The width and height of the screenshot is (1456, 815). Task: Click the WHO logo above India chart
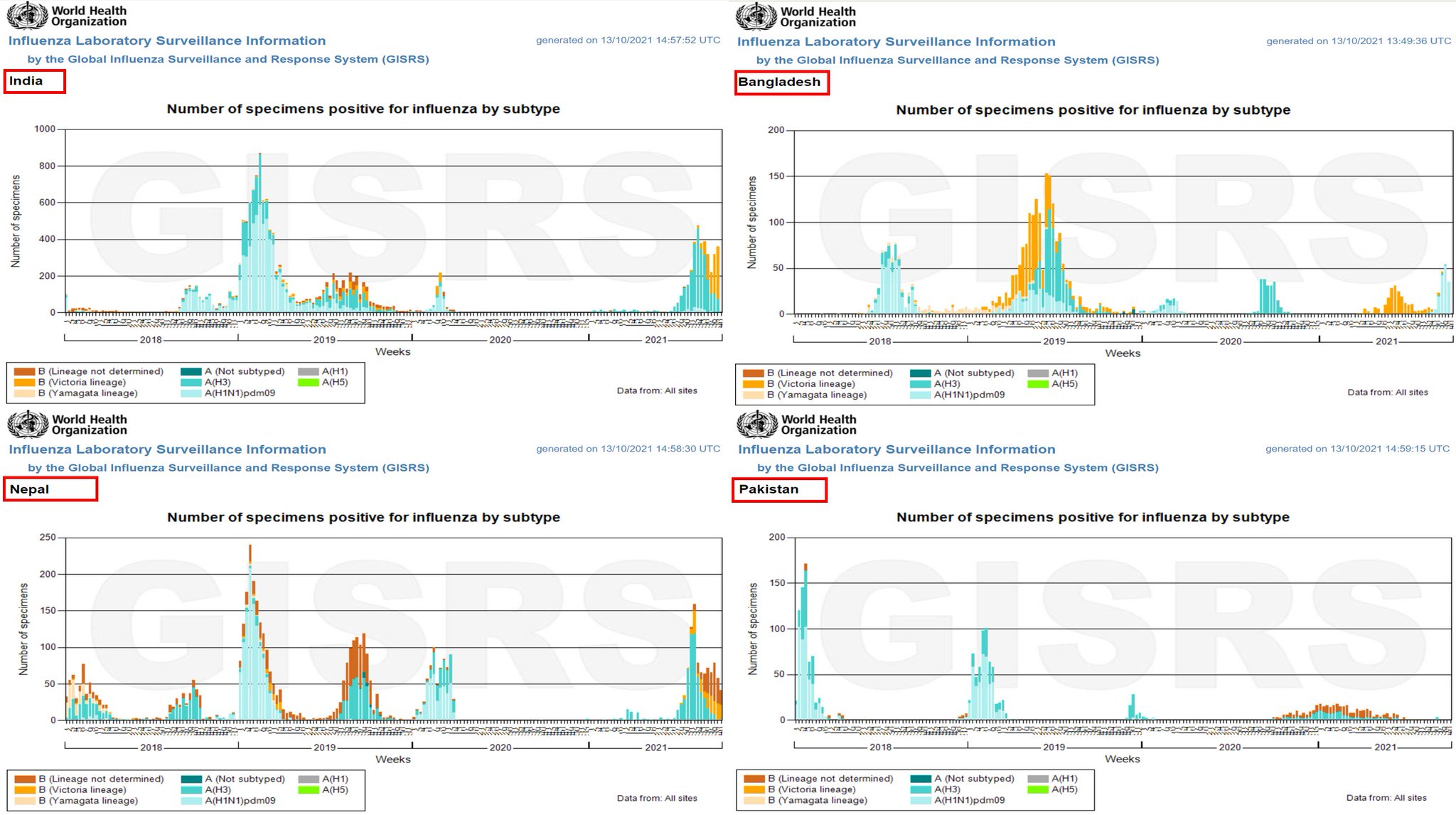click(x=27, y=15)
